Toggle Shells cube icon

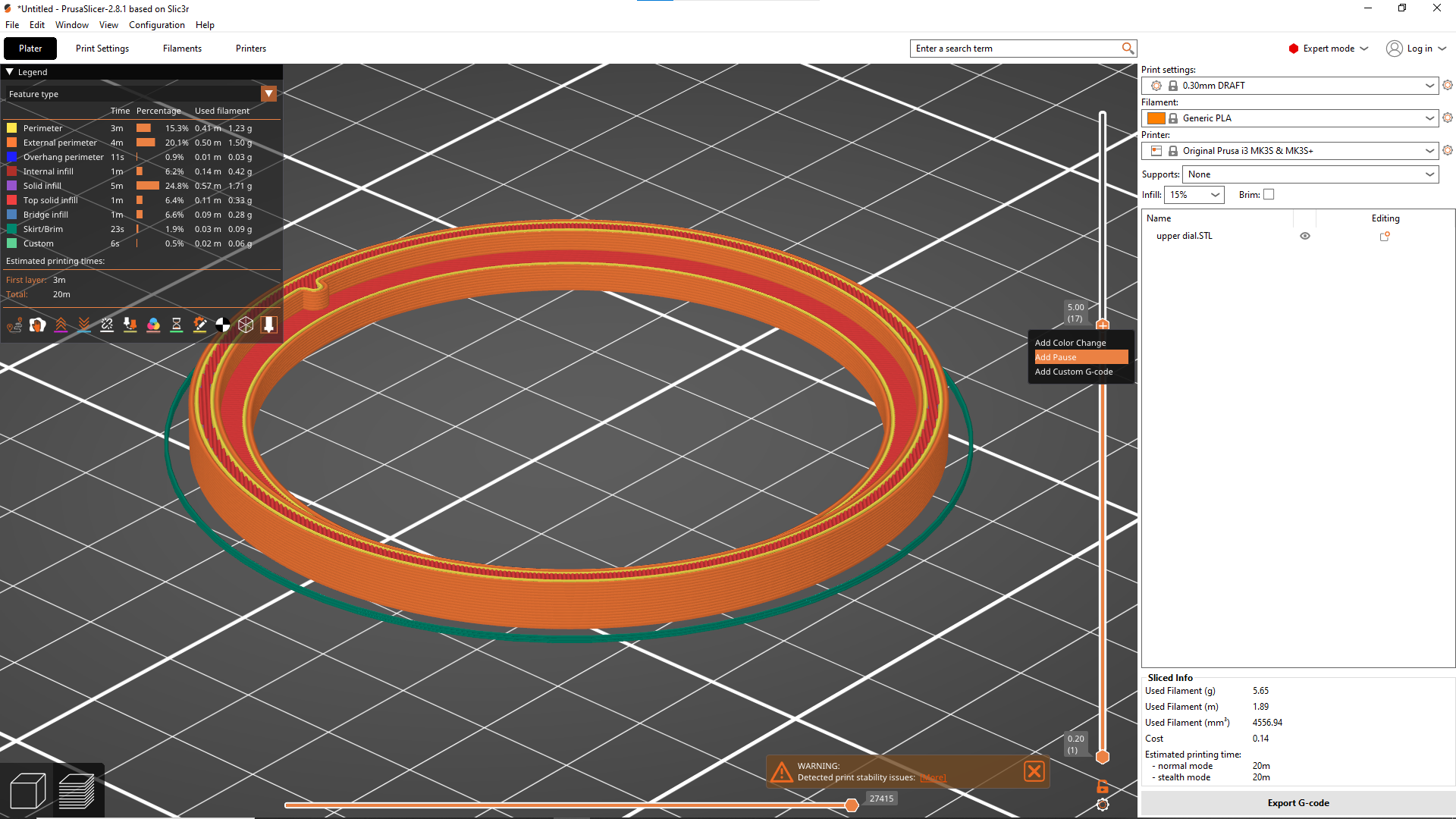[x=246, y=325]
